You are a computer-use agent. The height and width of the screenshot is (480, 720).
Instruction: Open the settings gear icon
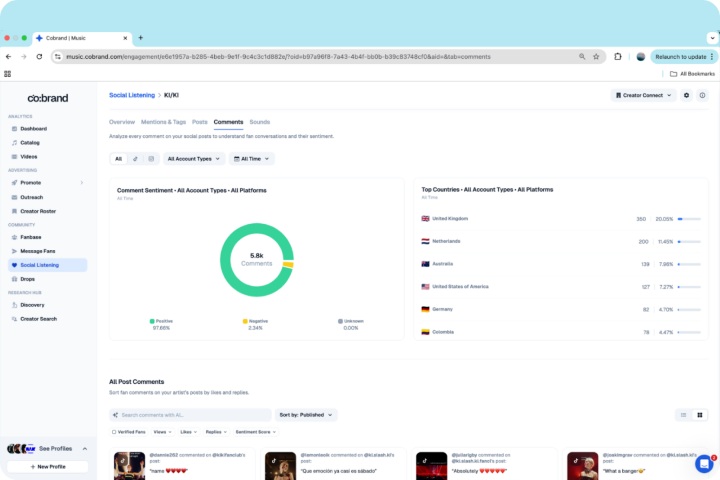click(x=687, y=95)
